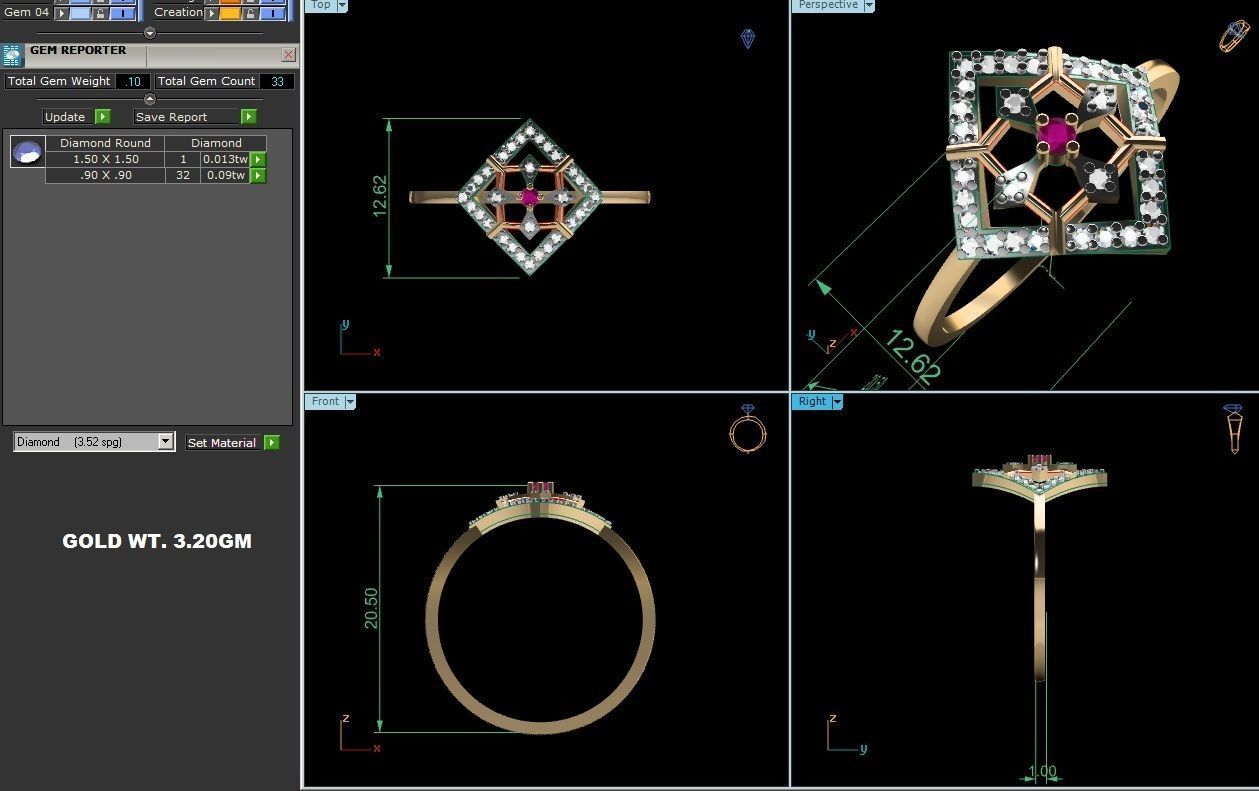Click the ring front-view icon in Front viewport
This screenshot has height=791, width=1259.
(748, 430)
